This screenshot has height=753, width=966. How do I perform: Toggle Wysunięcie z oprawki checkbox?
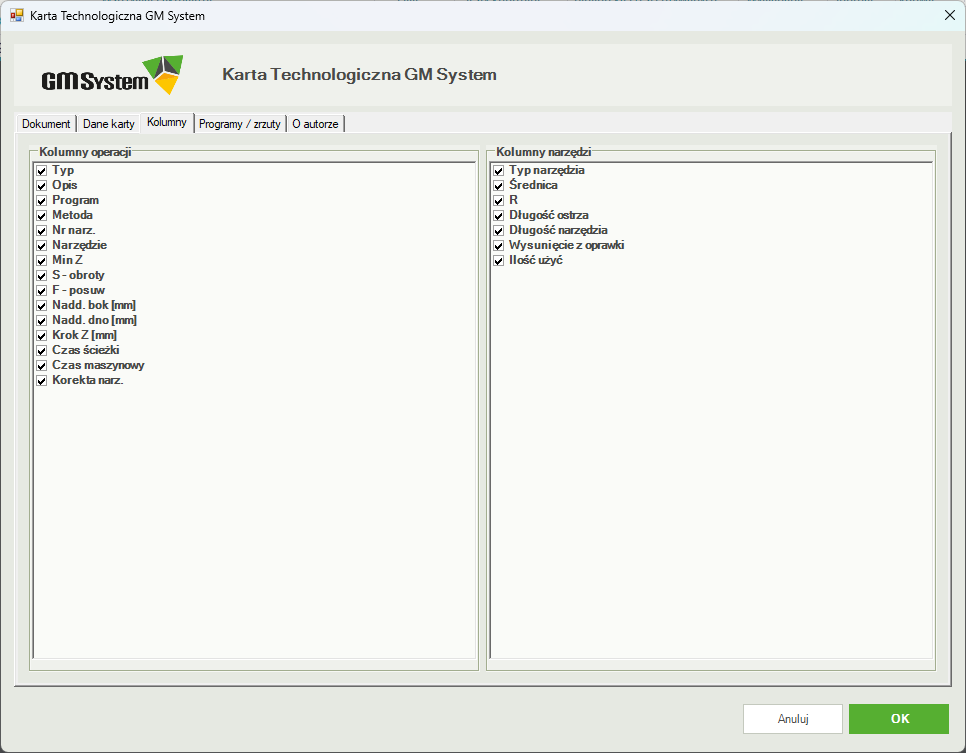point(499,246)
